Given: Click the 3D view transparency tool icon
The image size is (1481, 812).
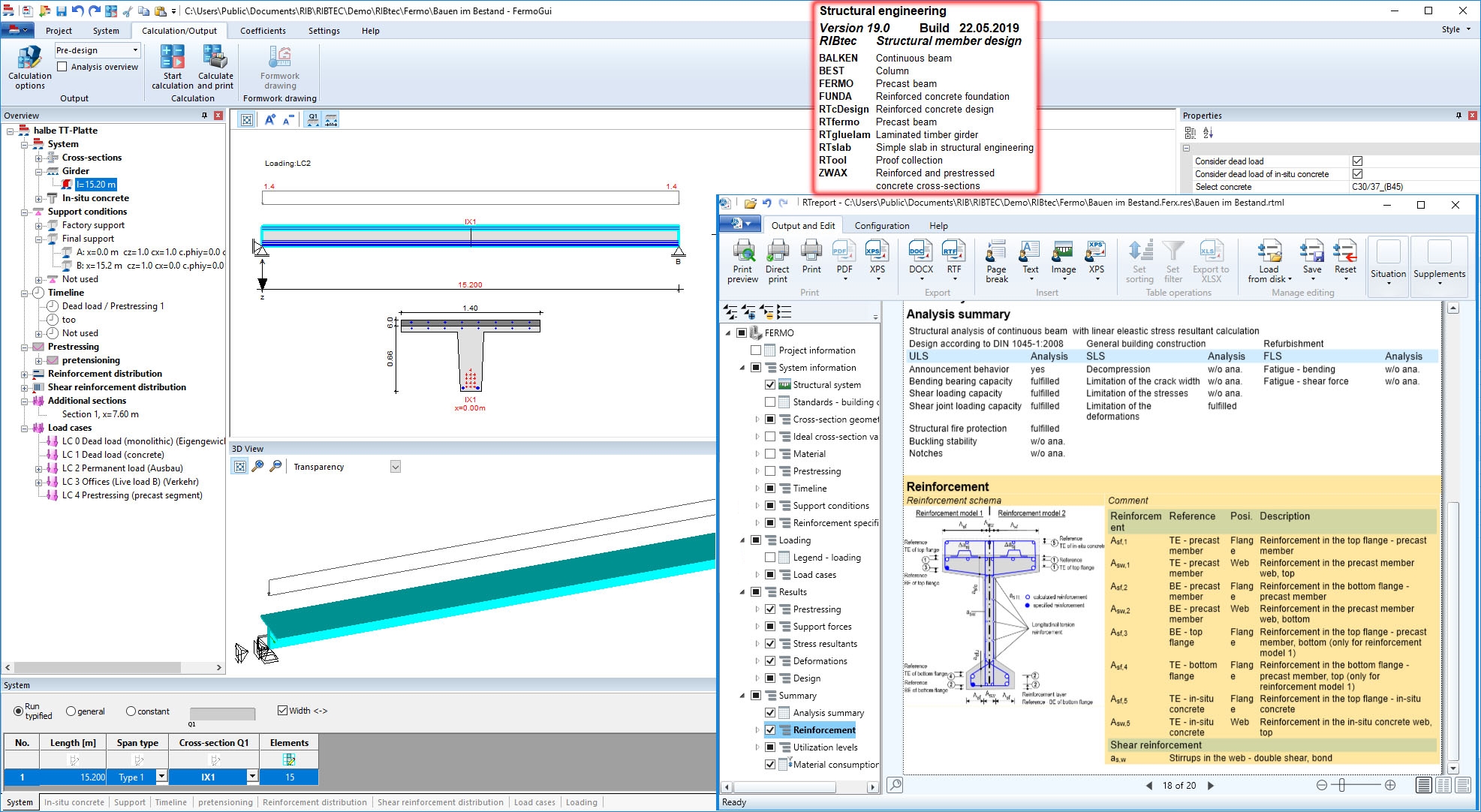Looking at the screenshot, I should [x=396, y=467].
